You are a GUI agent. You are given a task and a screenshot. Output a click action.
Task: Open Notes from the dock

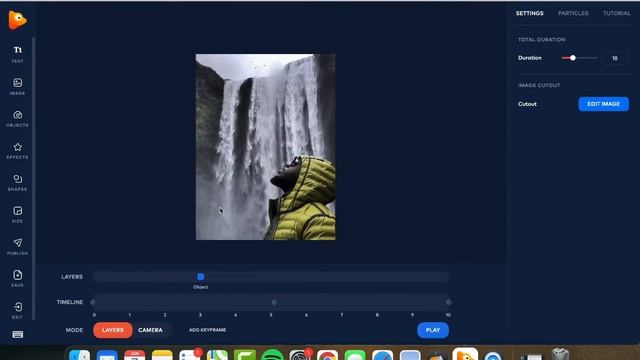tap(162, 355)
